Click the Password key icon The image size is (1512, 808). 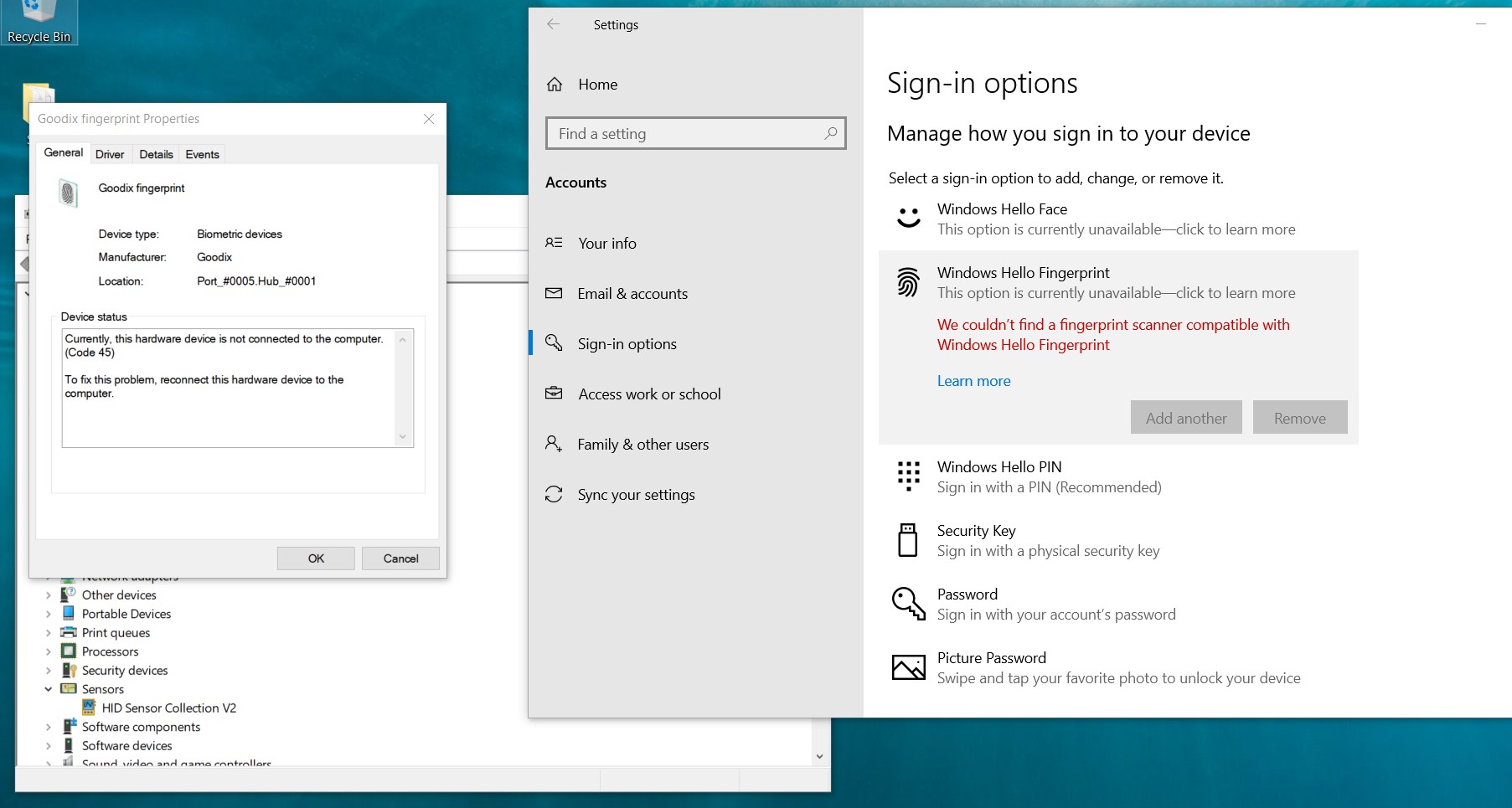pyautogui.click(x=909, y=603)
